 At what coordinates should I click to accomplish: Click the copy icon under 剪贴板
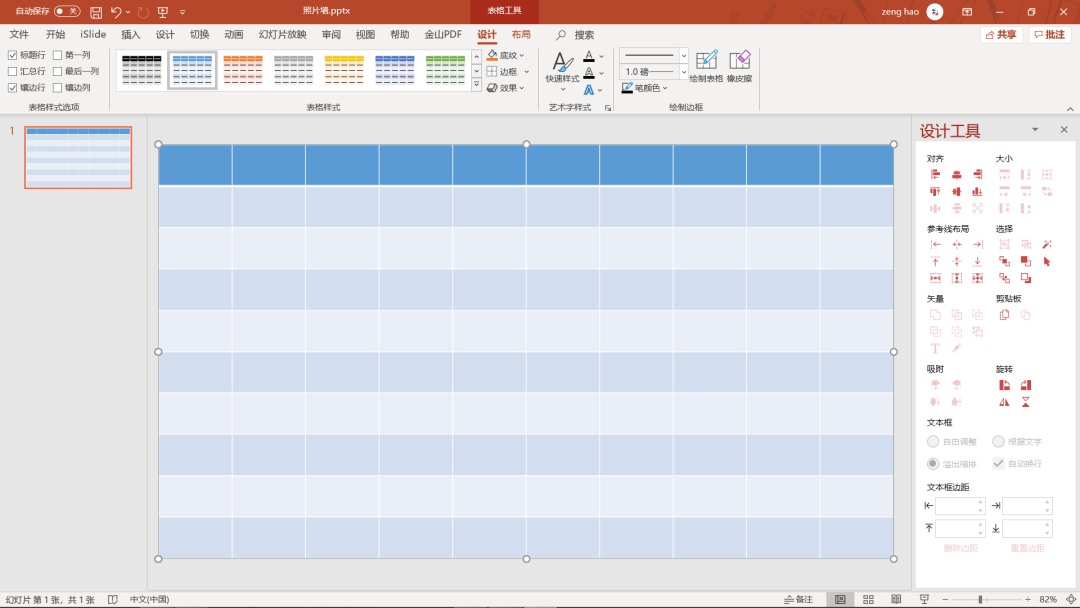coord(1004,315)
